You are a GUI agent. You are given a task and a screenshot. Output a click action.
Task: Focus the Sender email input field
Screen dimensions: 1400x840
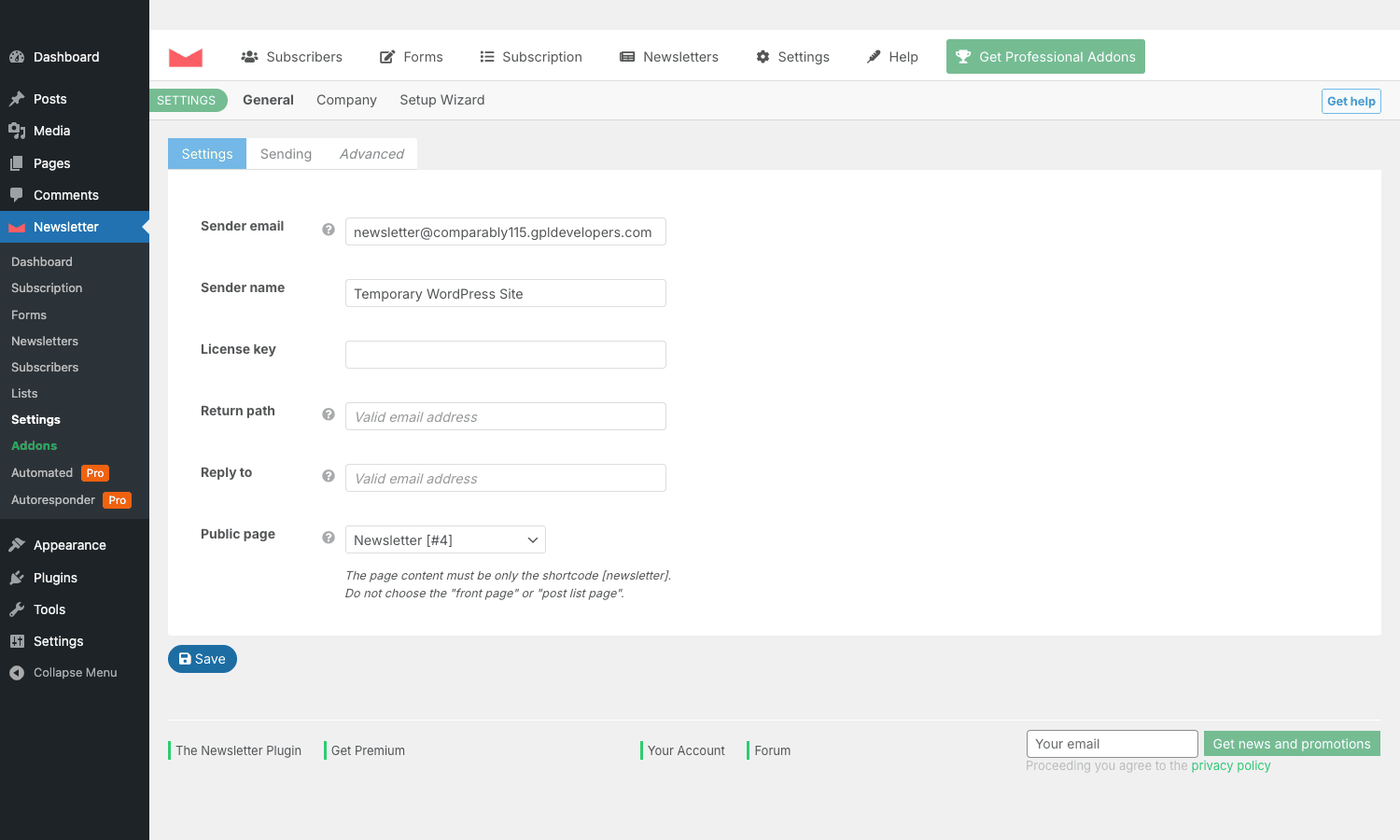506,231
